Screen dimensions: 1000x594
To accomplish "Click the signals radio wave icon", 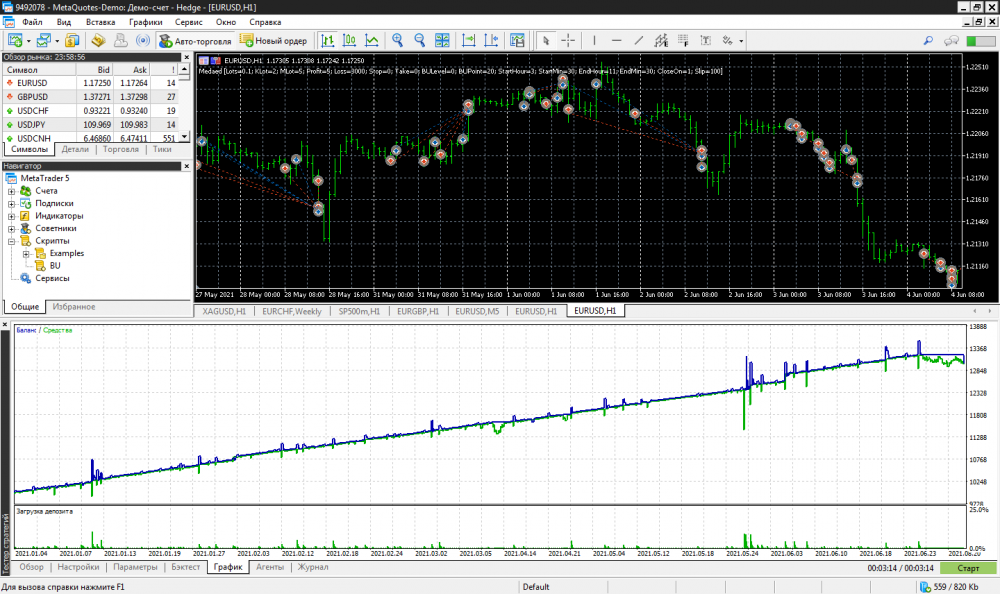I will (x=143, y=41).
